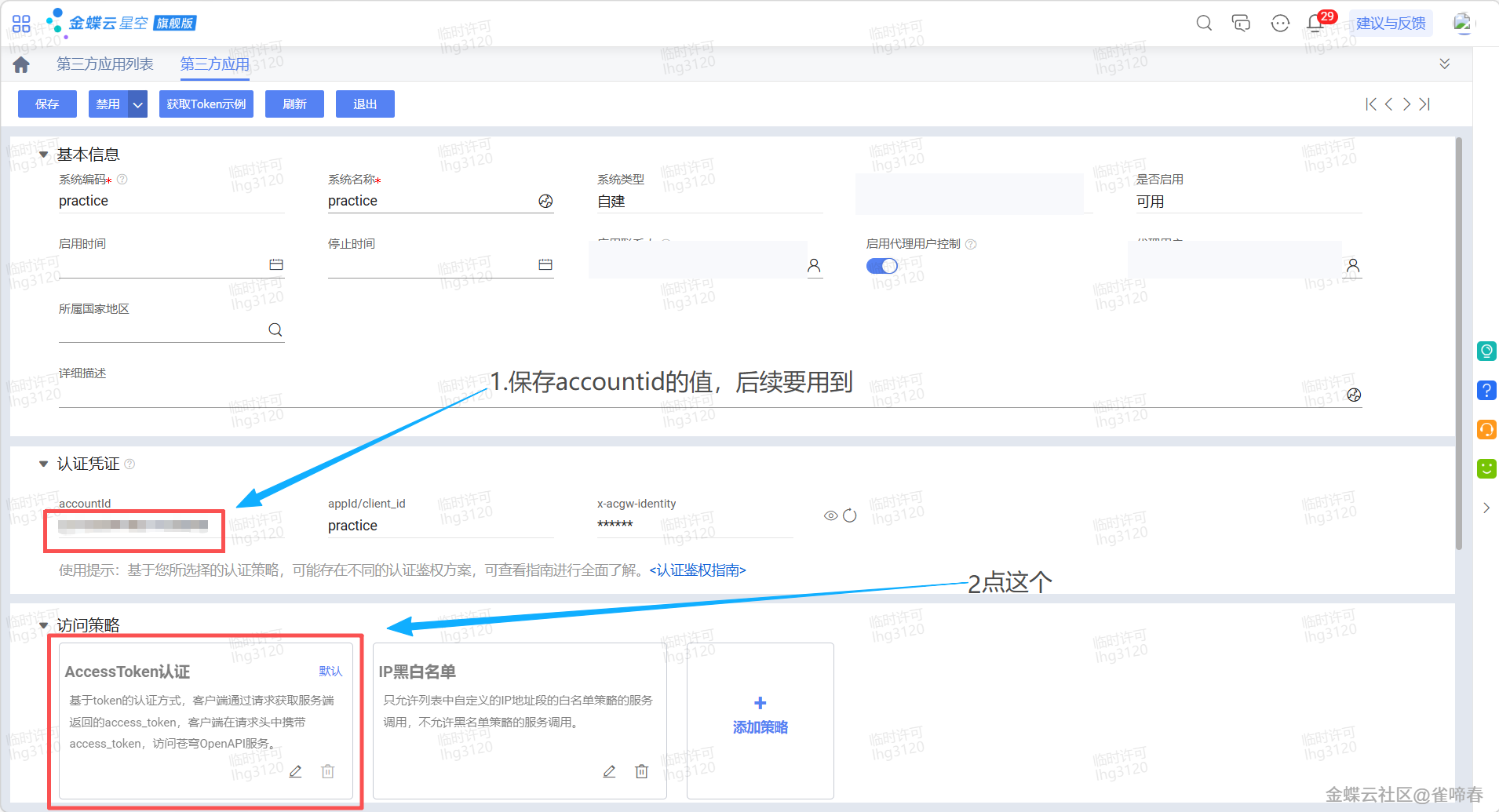This screenshot has height=812, width=1499.
Task: Click 添加策略 to add a policy
Action: 760,721
